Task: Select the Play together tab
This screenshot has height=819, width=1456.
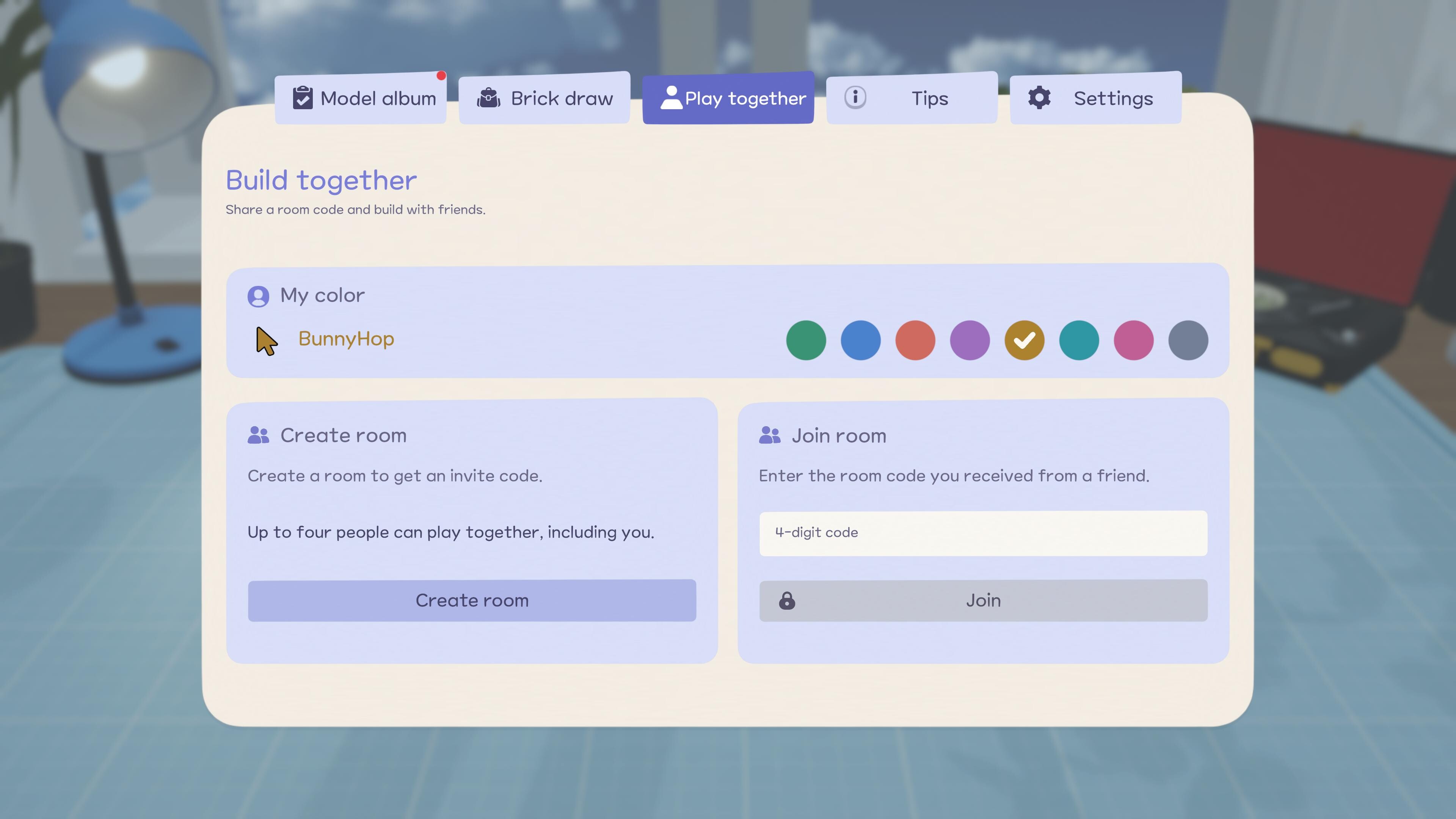Action: point(728,98)
